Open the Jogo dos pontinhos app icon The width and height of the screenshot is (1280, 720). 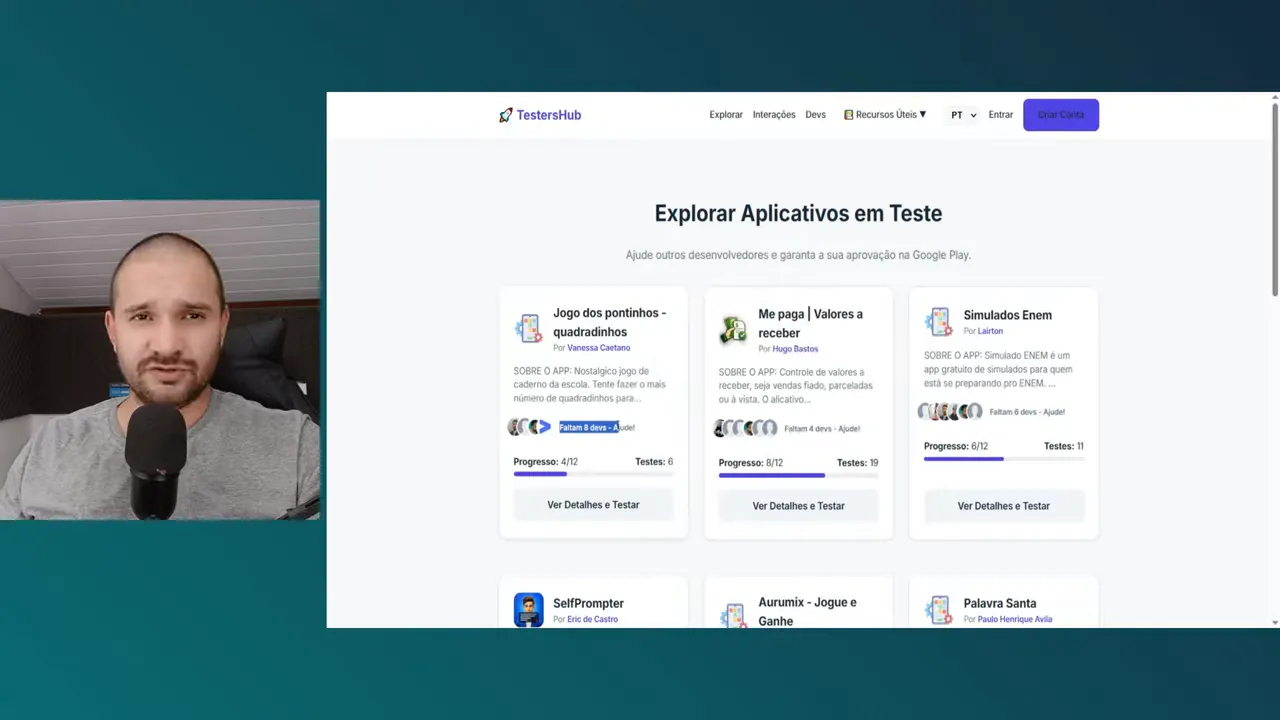(x=528, y=327)
